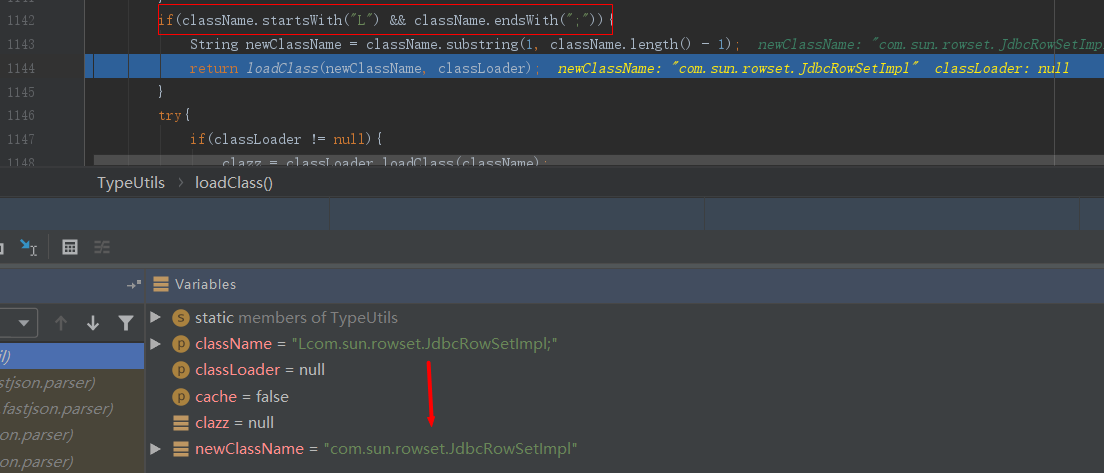The image size is (1104, 473).
Task: Click the Run to Cursor icon
Action: 28,247
